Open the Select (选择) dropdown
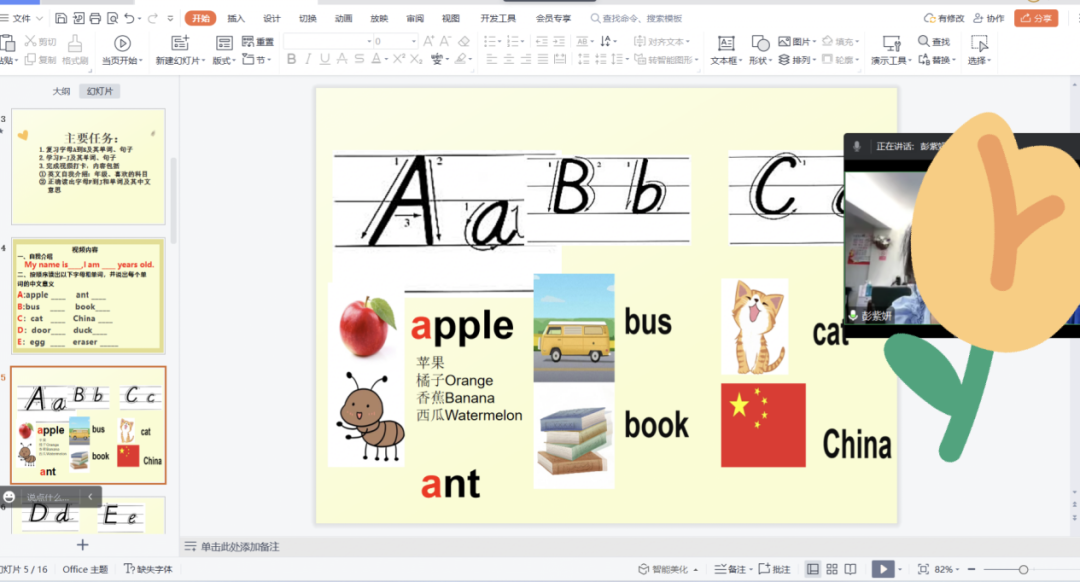 click(x=979, y=60)
